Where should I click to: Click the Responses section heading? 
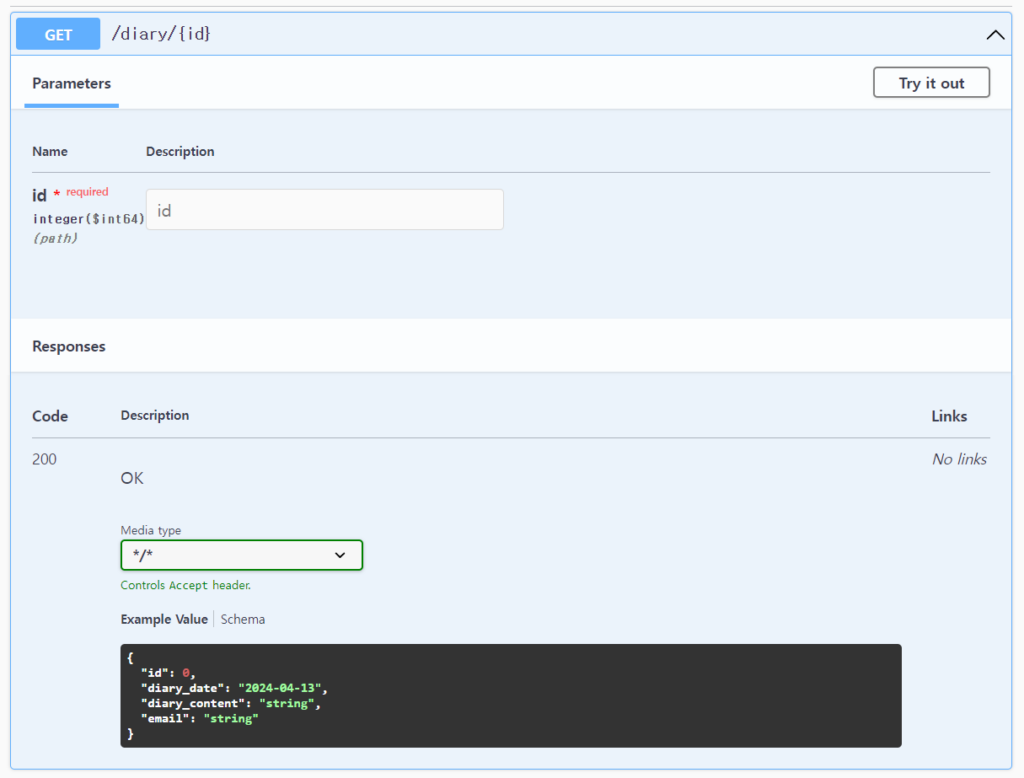69,346
